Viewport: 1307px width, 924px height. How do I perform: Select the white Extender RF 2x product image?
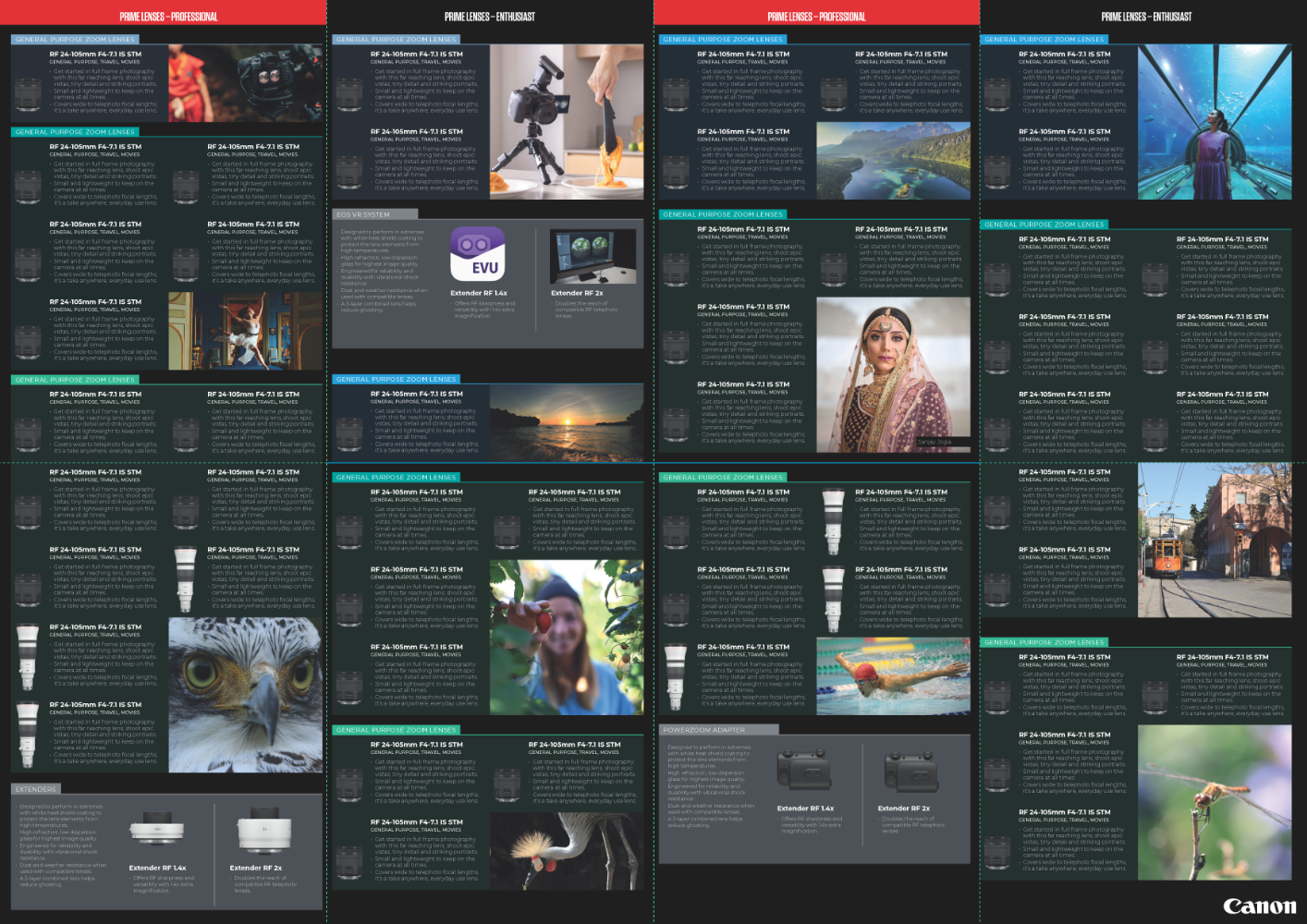pos(264,832)
